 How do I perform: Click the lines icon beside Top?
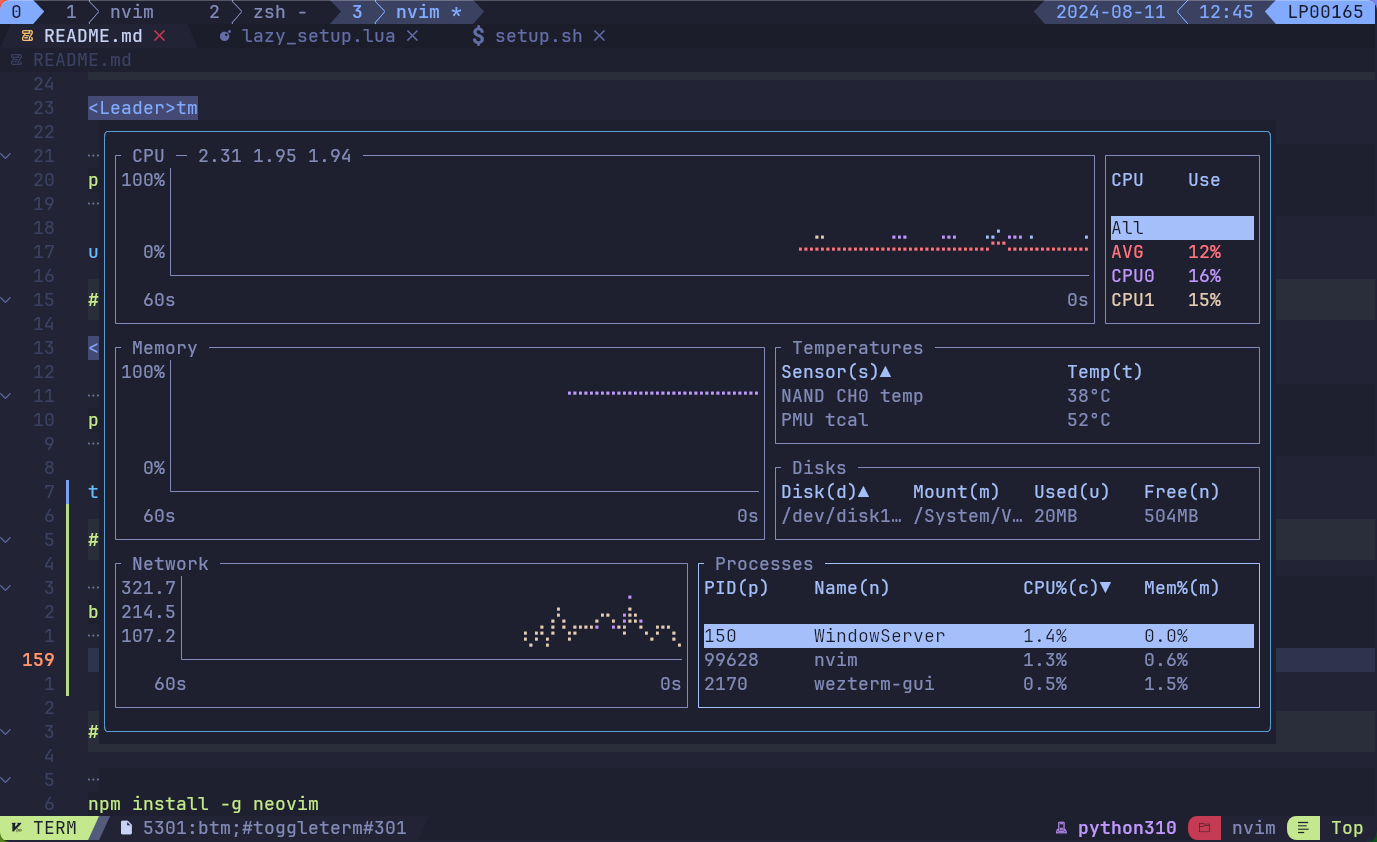pos(1303,828)
